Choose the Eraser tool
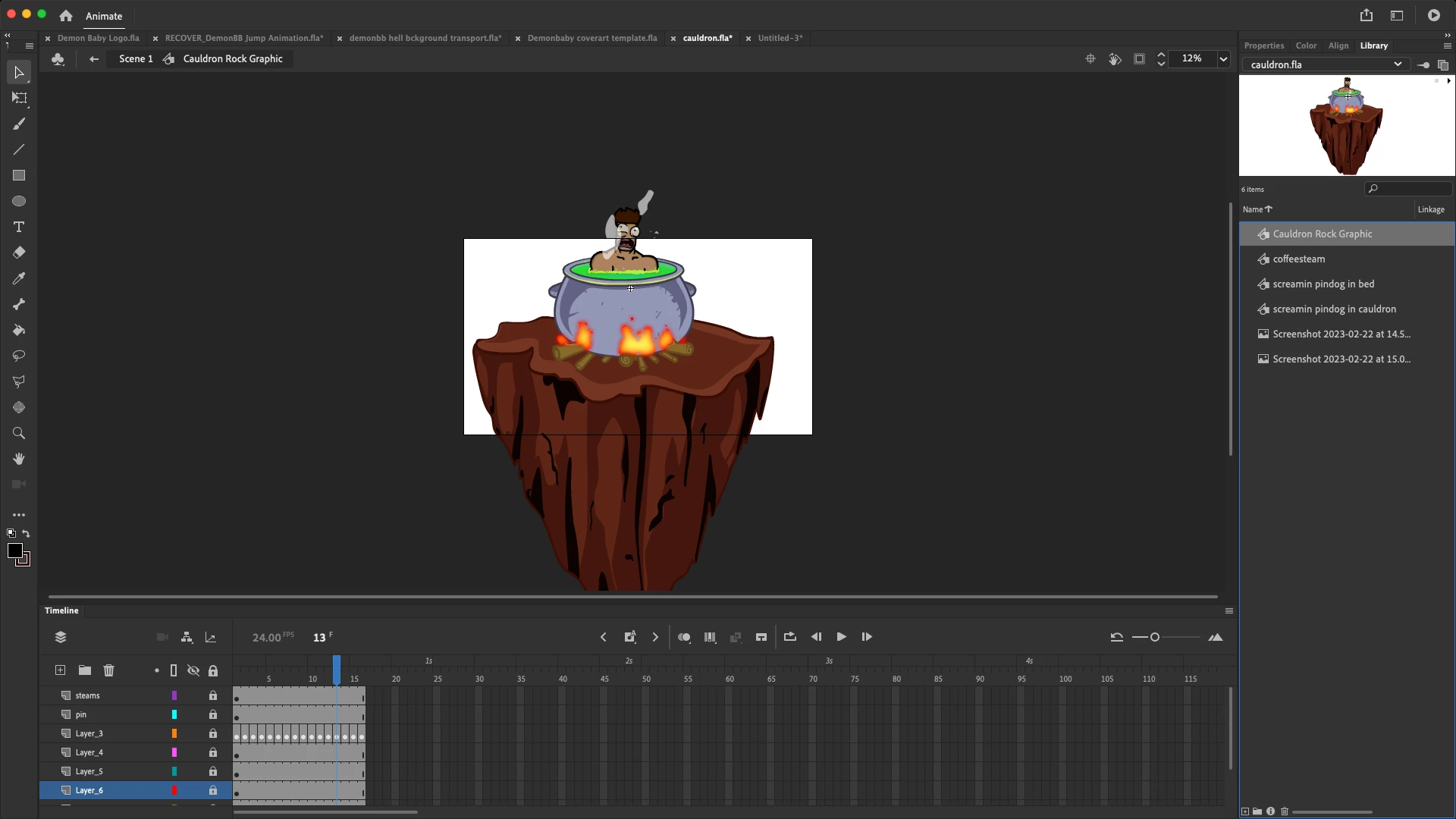The height and width of the screenshot is (819, 1456). tap(19, 253)
